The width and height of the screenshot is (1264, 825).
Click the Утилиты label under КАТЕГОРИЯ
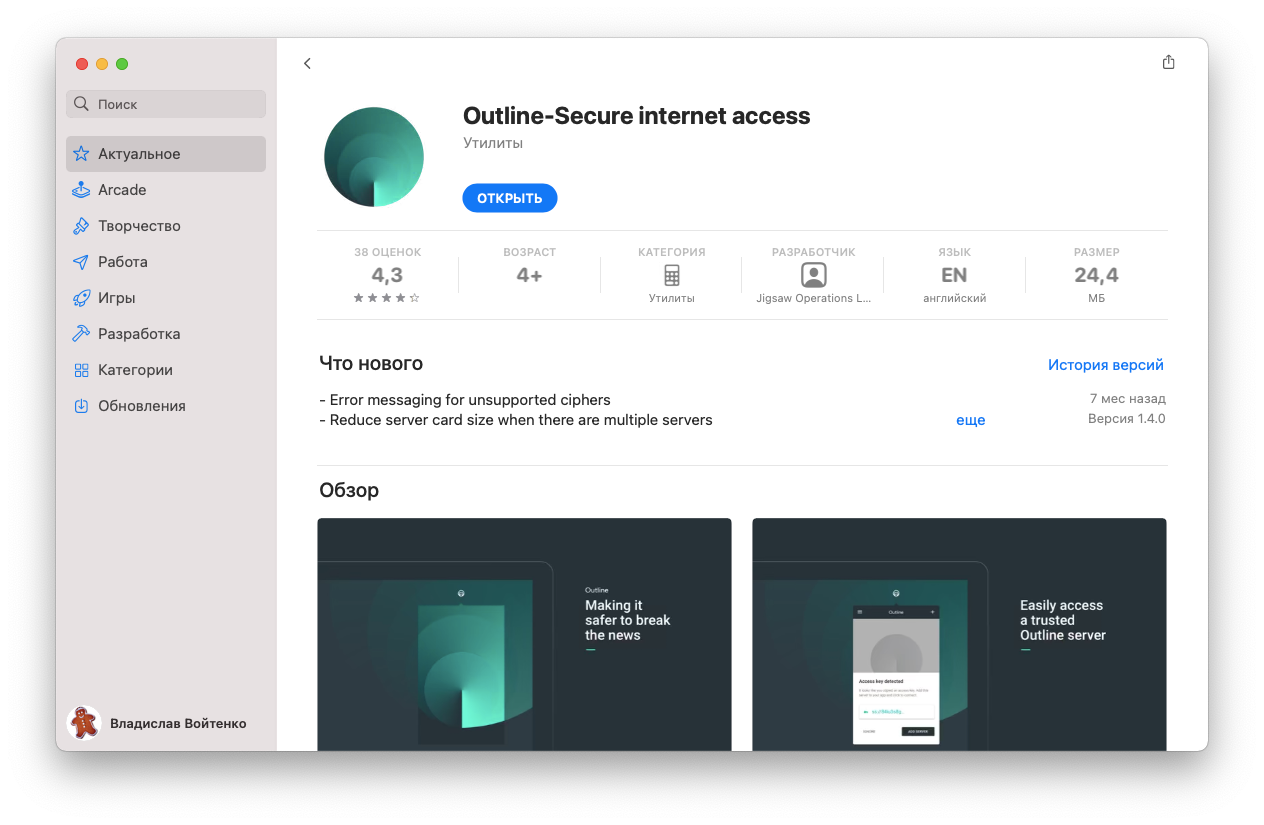click(x=672, y=298)
